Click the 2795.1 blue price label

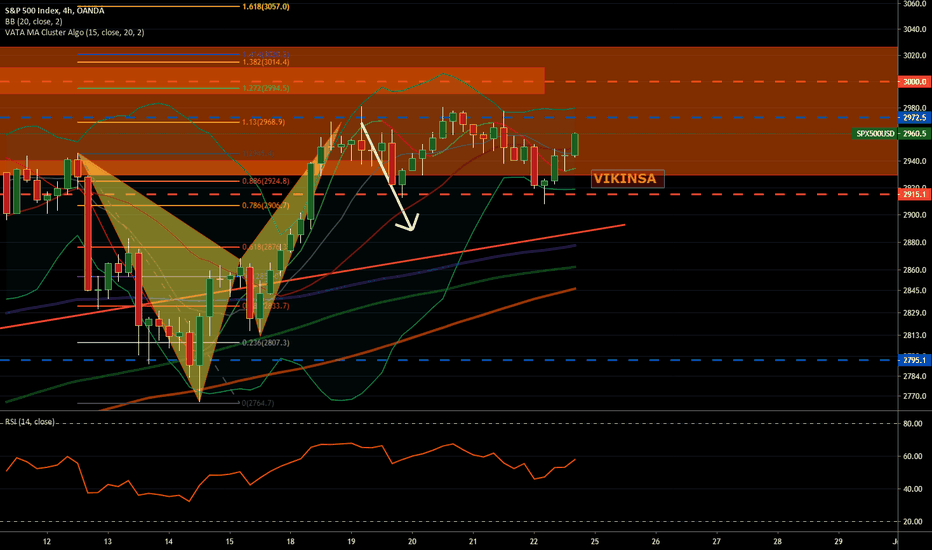point(914,360)
